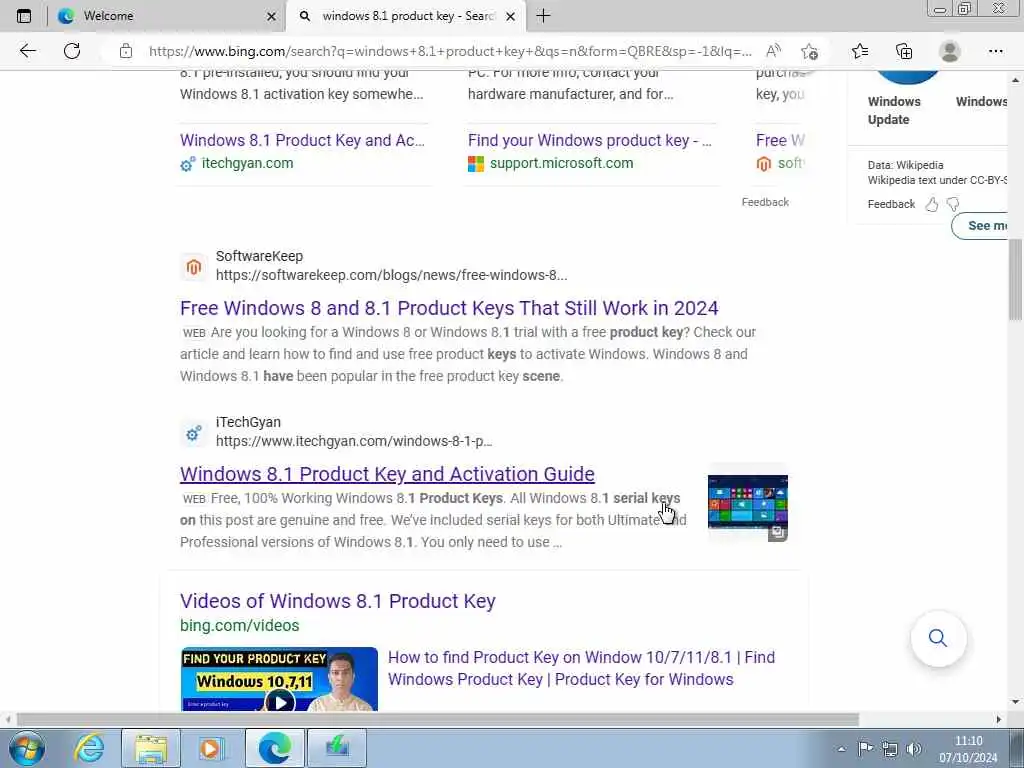This screenshot has width=1024, height=768.
Task: Launch Internet Explorer from the taskbar
Action: [x=88, y=748]
